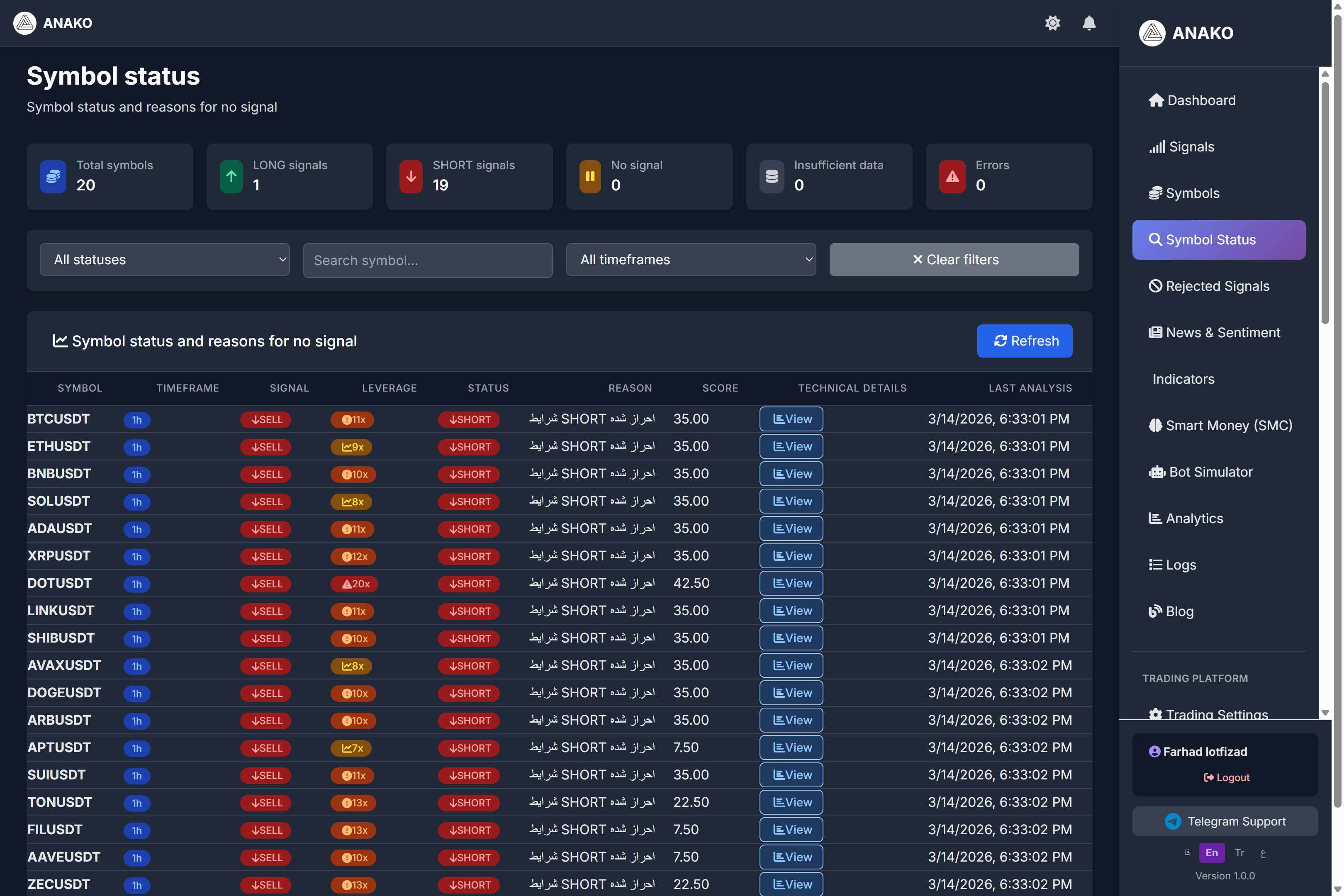
Task: Switch language to Arabic
Action: [x=1264, y=852]
